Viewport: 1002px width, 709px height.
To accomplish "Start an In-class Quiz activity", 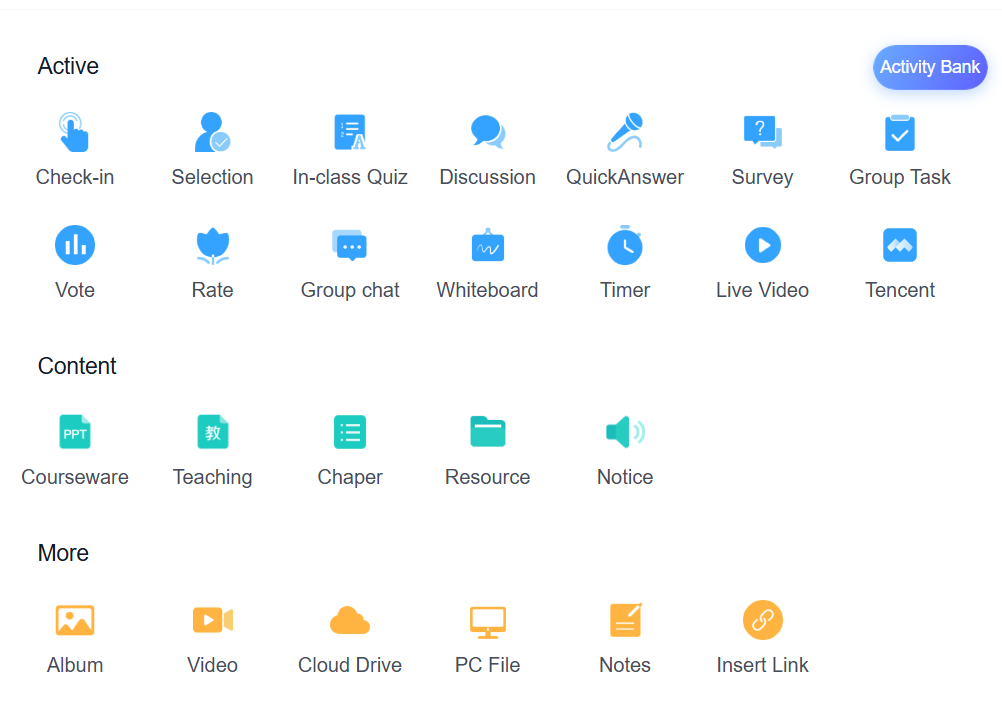I will click(350, 132).
